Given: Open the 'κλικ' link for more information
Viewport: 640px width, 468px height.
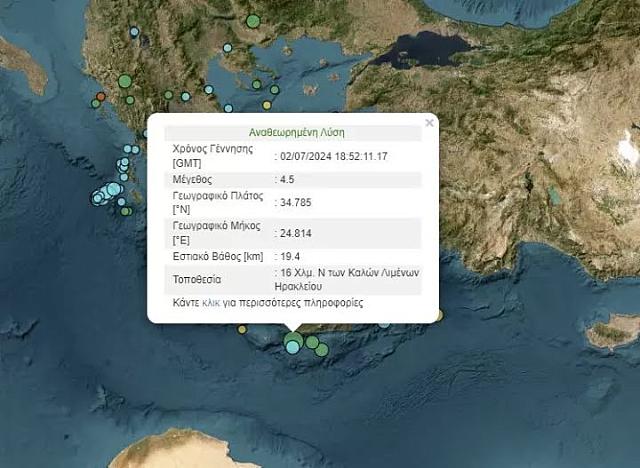Looking at the screenshot, I should [211, 303].
